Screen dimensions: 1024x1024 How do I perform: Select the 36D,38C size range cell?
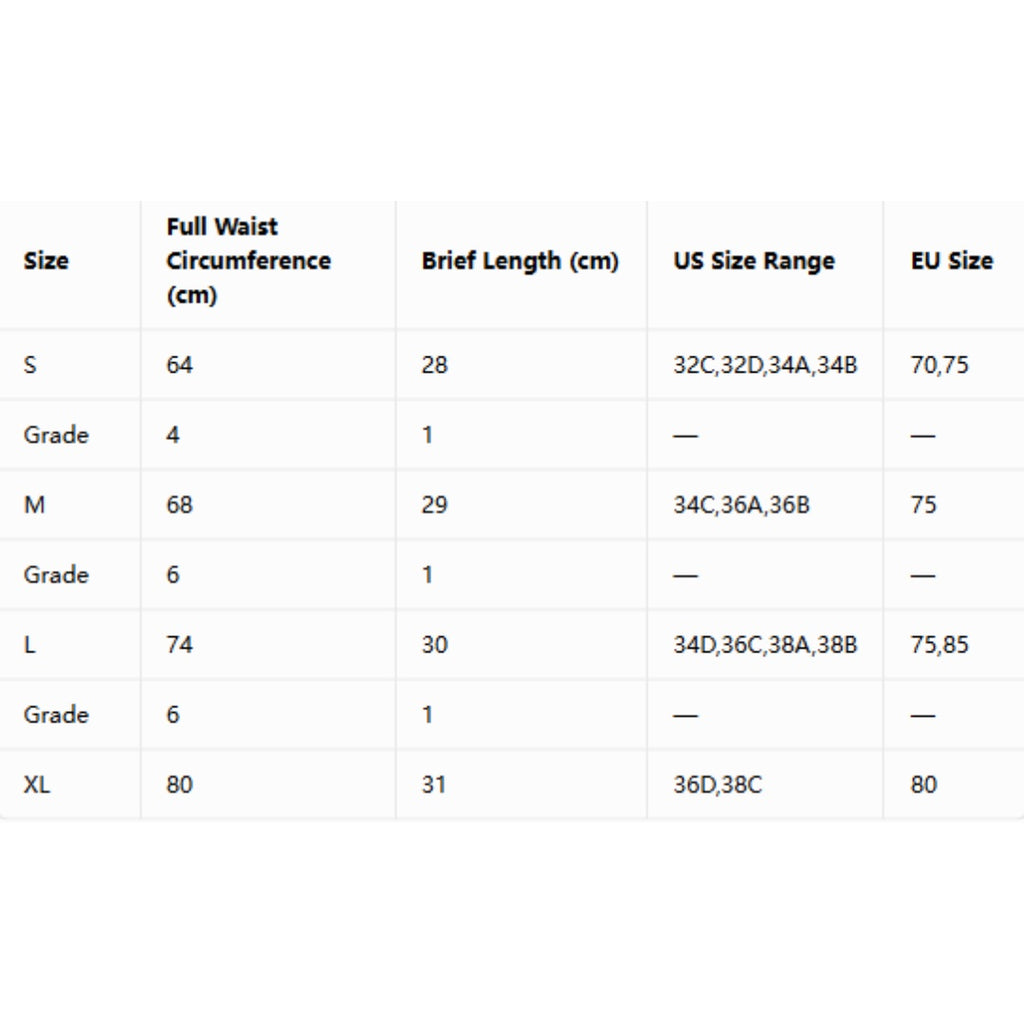717,784
